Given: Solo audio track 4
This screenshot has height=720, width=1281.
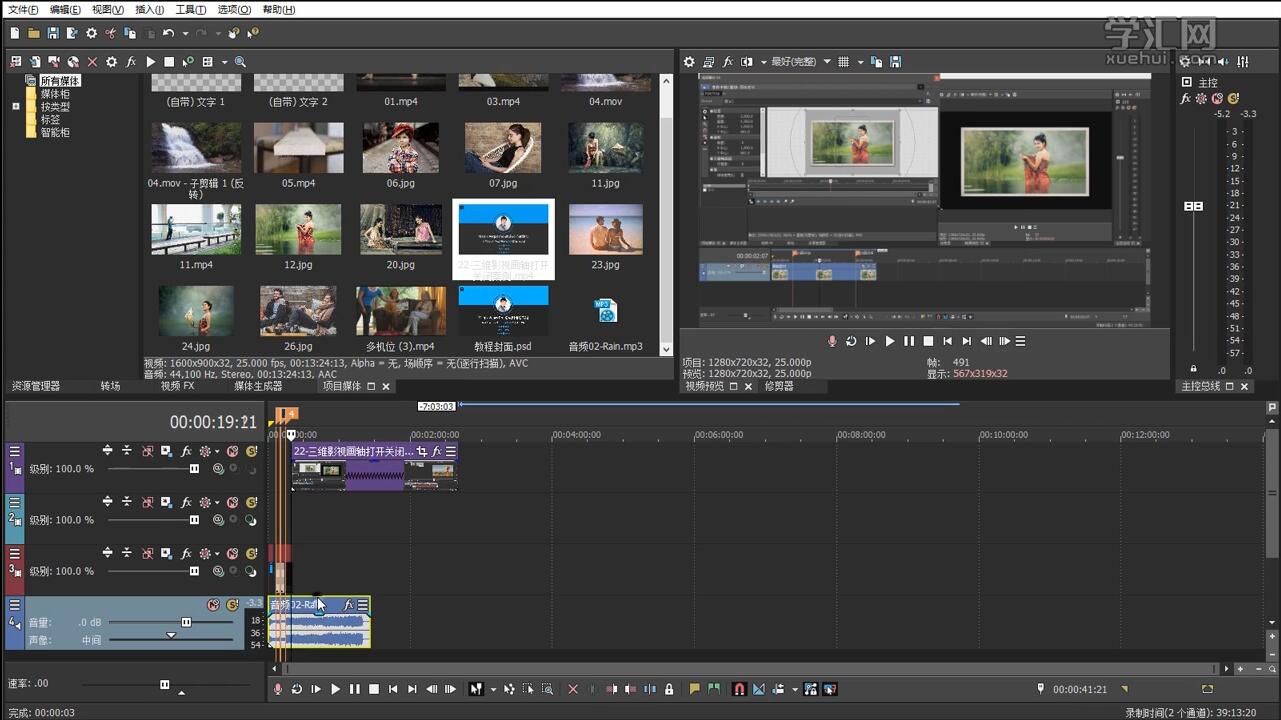Looking at the screenshot, I should coord(232,605).
